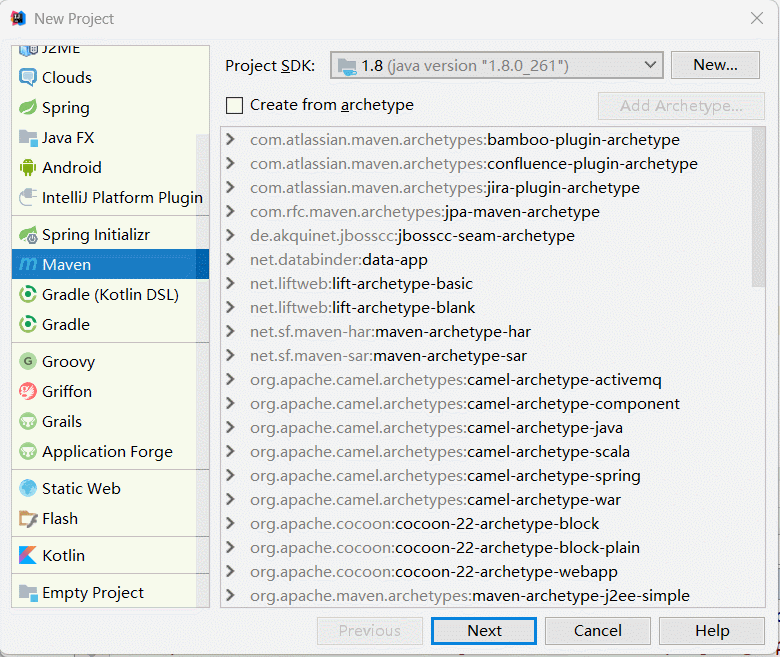
Task: Click the Maven 'm' icon
Action: [28, 265]
